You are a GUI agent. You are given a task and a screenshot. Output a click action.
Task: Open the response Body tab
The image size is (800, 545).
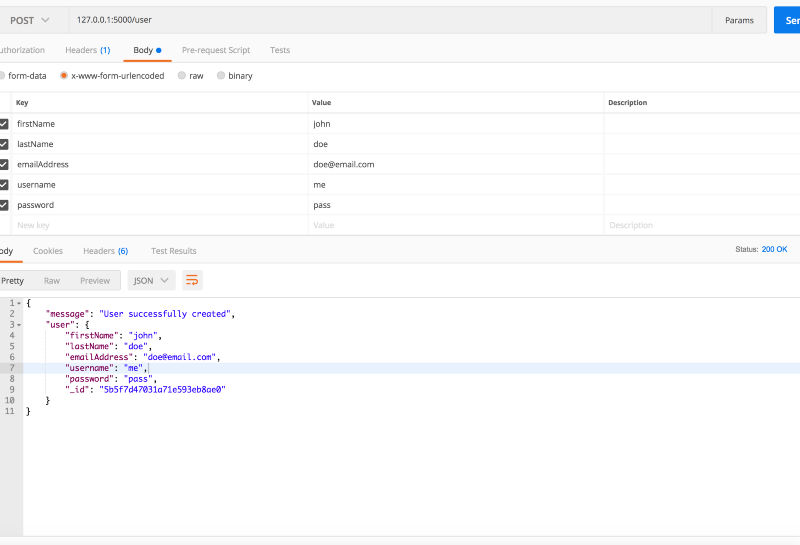[x=6, y=251]
